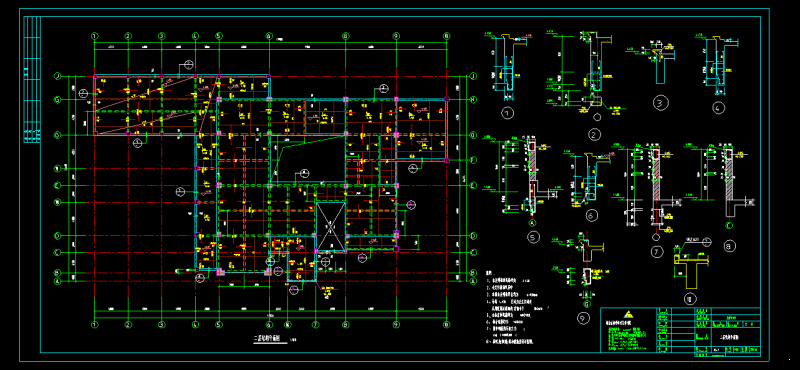The height and width of the screenshot is (370, 800).
Task: Click grid axis bubble J on left side
Action: click(58, 77)
